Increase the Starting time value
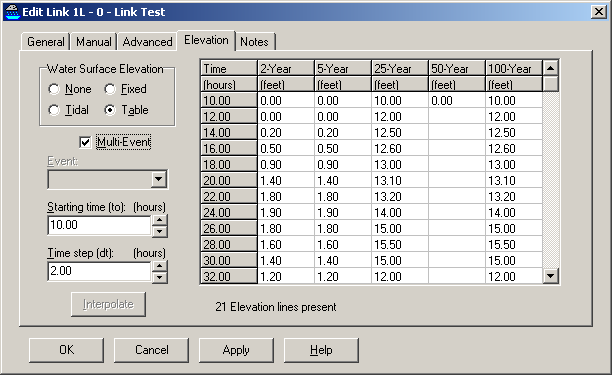 click(159, 220)
